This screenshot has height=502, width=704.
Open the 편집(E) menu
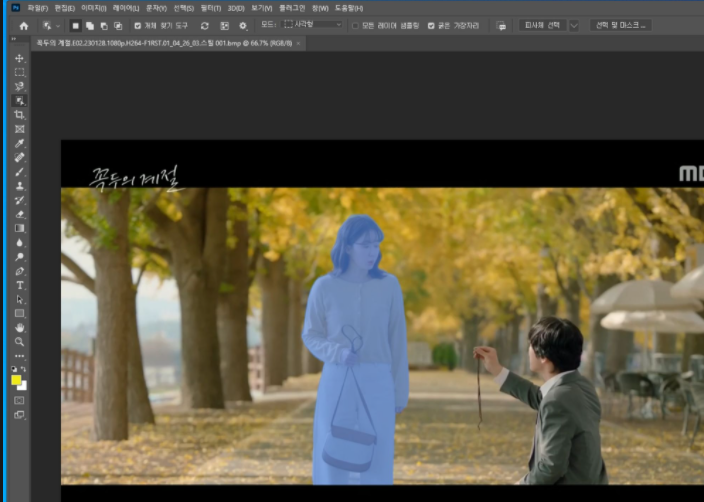[65, 8]
